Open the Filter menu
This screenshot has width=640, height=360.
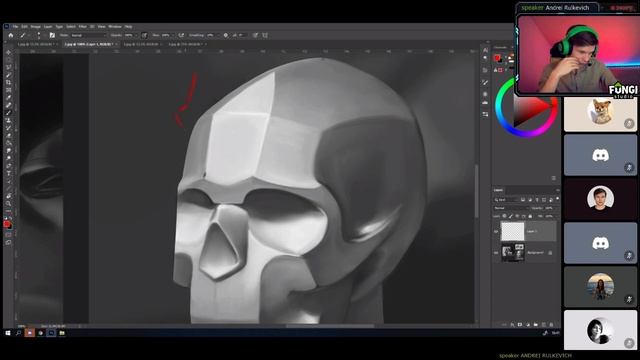point(82,27)
